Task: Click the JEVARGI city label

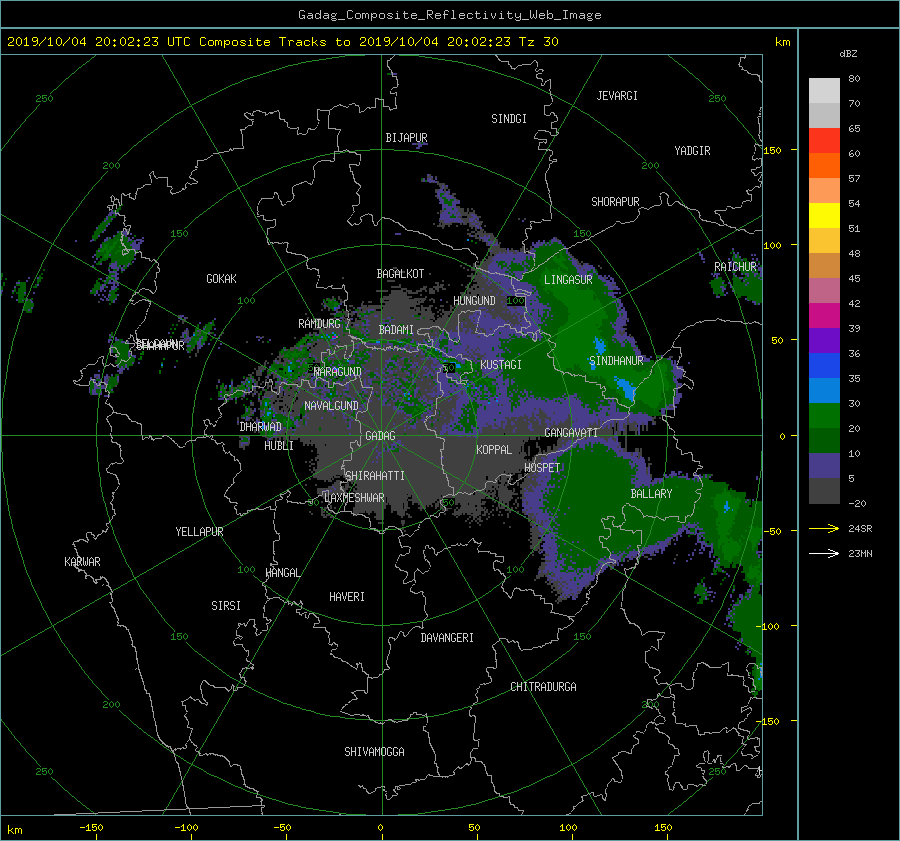Action: (617, 96)
